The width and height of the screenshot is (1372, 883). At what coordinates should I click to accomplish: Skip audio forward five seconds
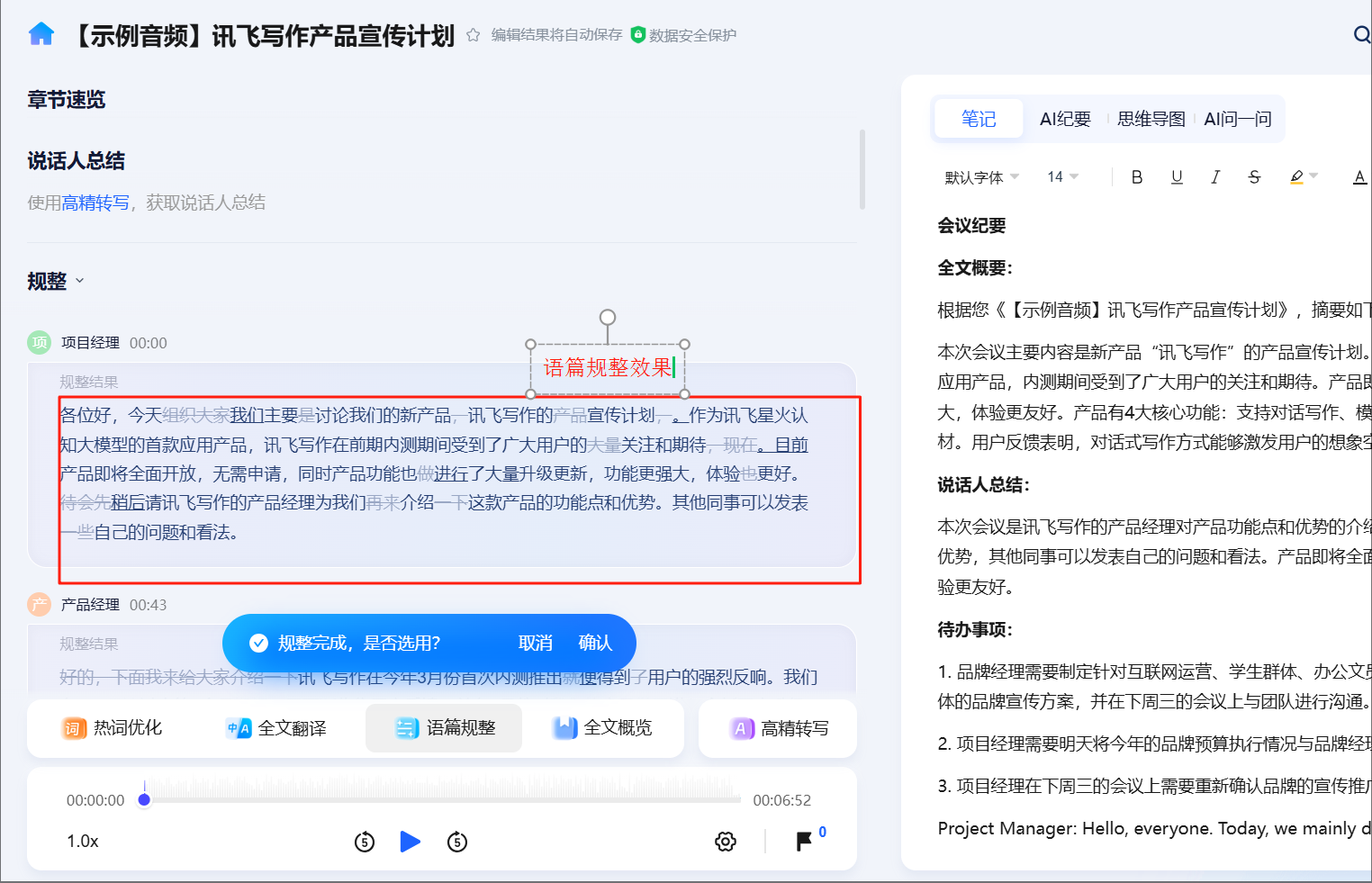(x=457, y=842)
